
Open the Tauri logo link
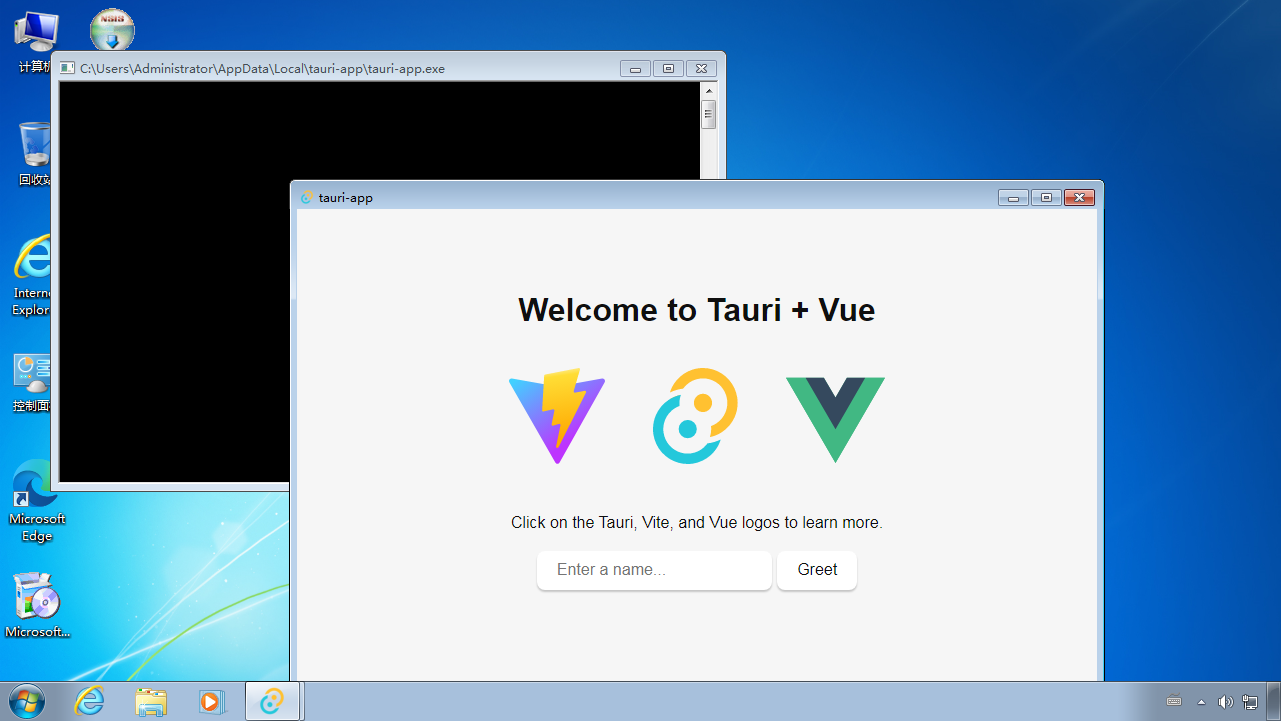tap(695, 416)
